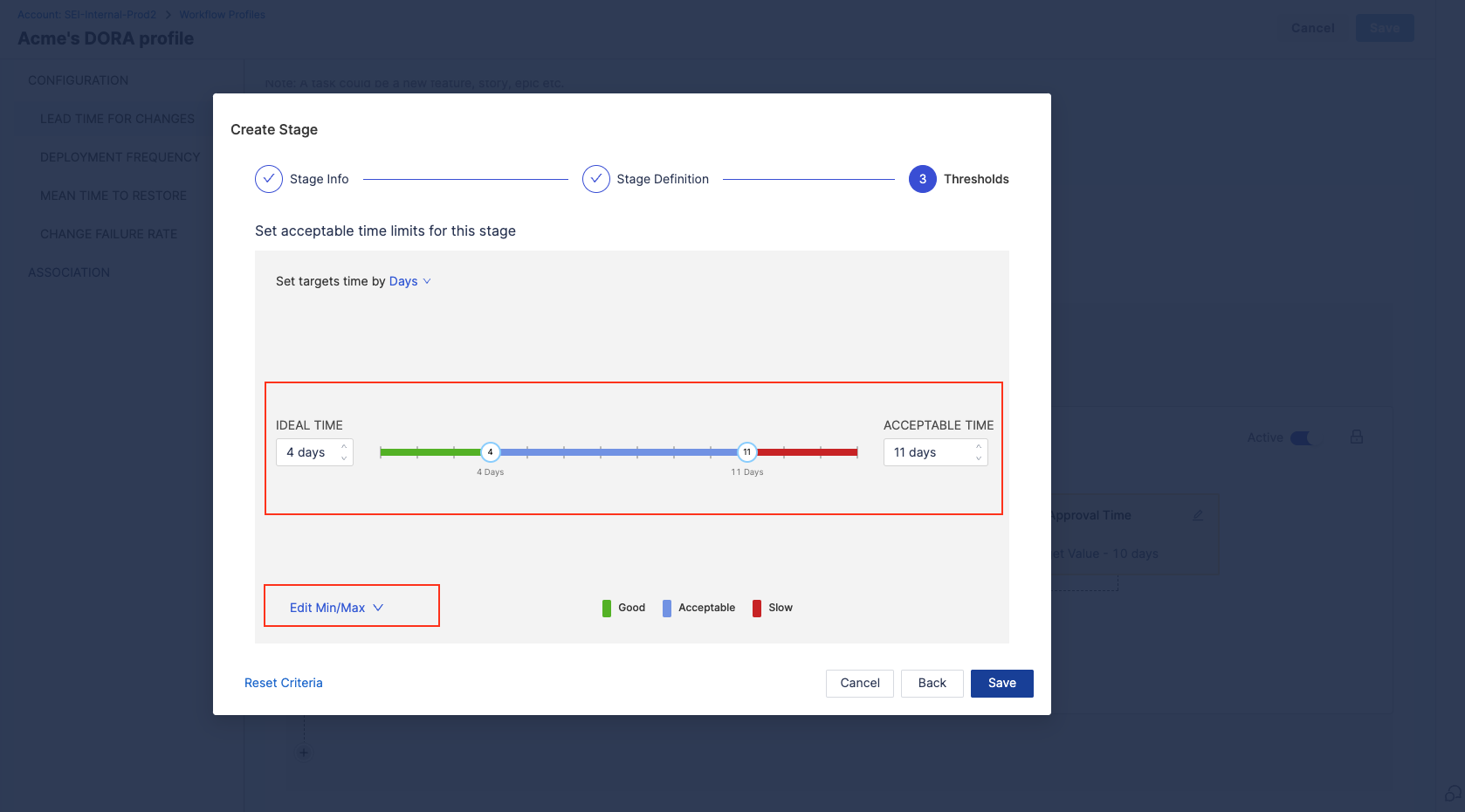This screenshot has width=1465, height=812.
Task: Click the Stage Definition checkmark step icon
Action: click(596, 179)
